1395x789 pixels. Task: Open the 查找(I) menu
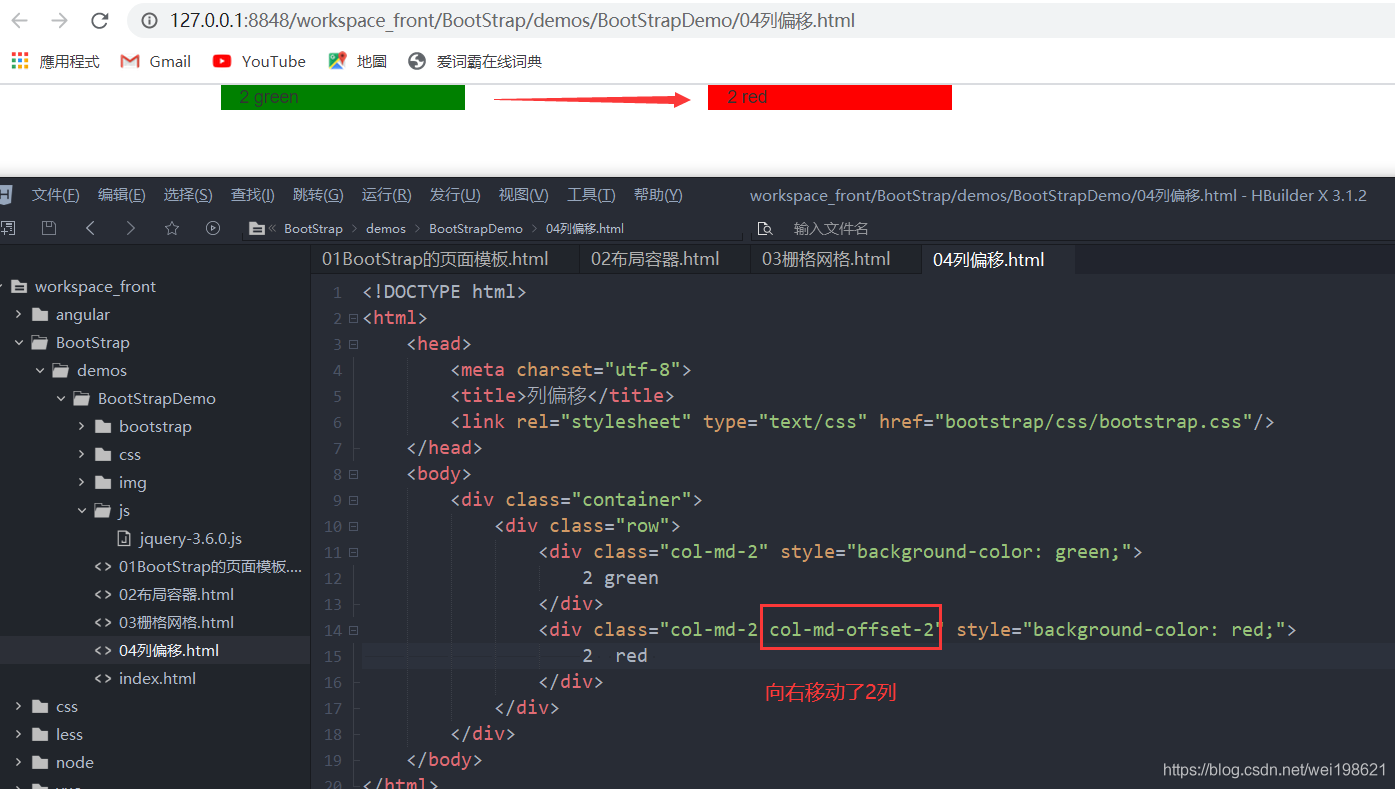[x=252, y=195]
